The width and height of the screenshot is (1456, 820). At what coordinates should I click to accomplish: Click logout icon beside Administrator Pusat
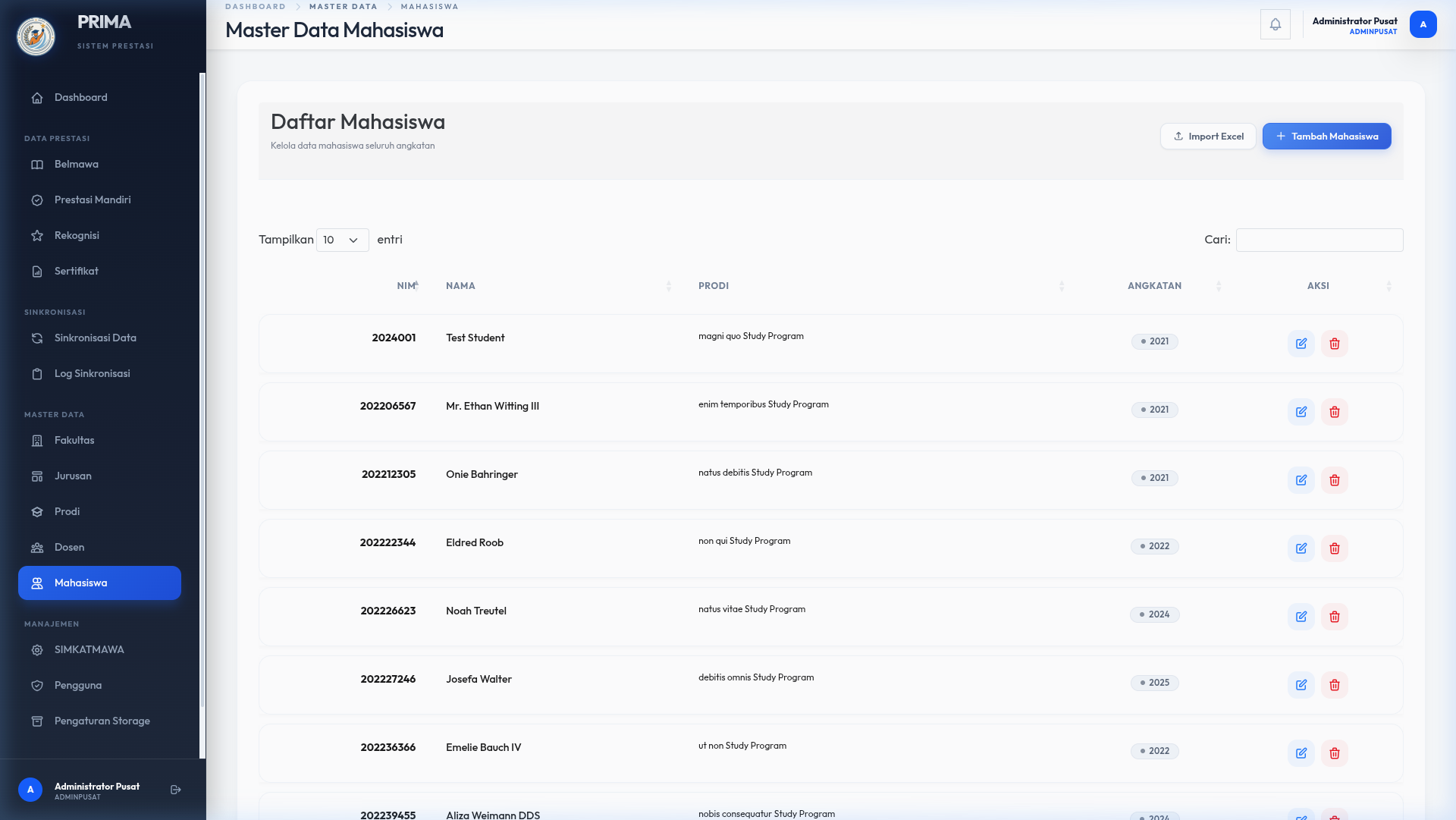(176, 790)
